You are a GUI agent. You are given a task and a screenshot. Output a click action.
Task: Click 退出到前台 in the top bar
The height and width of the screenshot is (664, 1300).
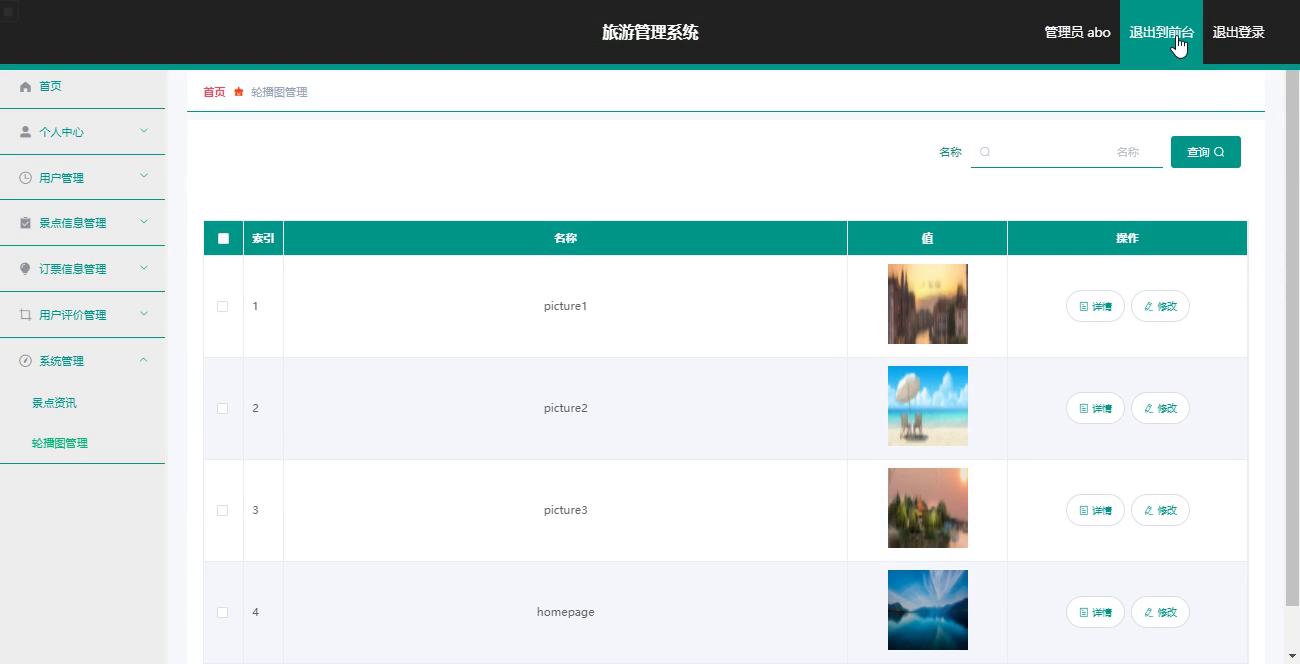[1161, 32]
